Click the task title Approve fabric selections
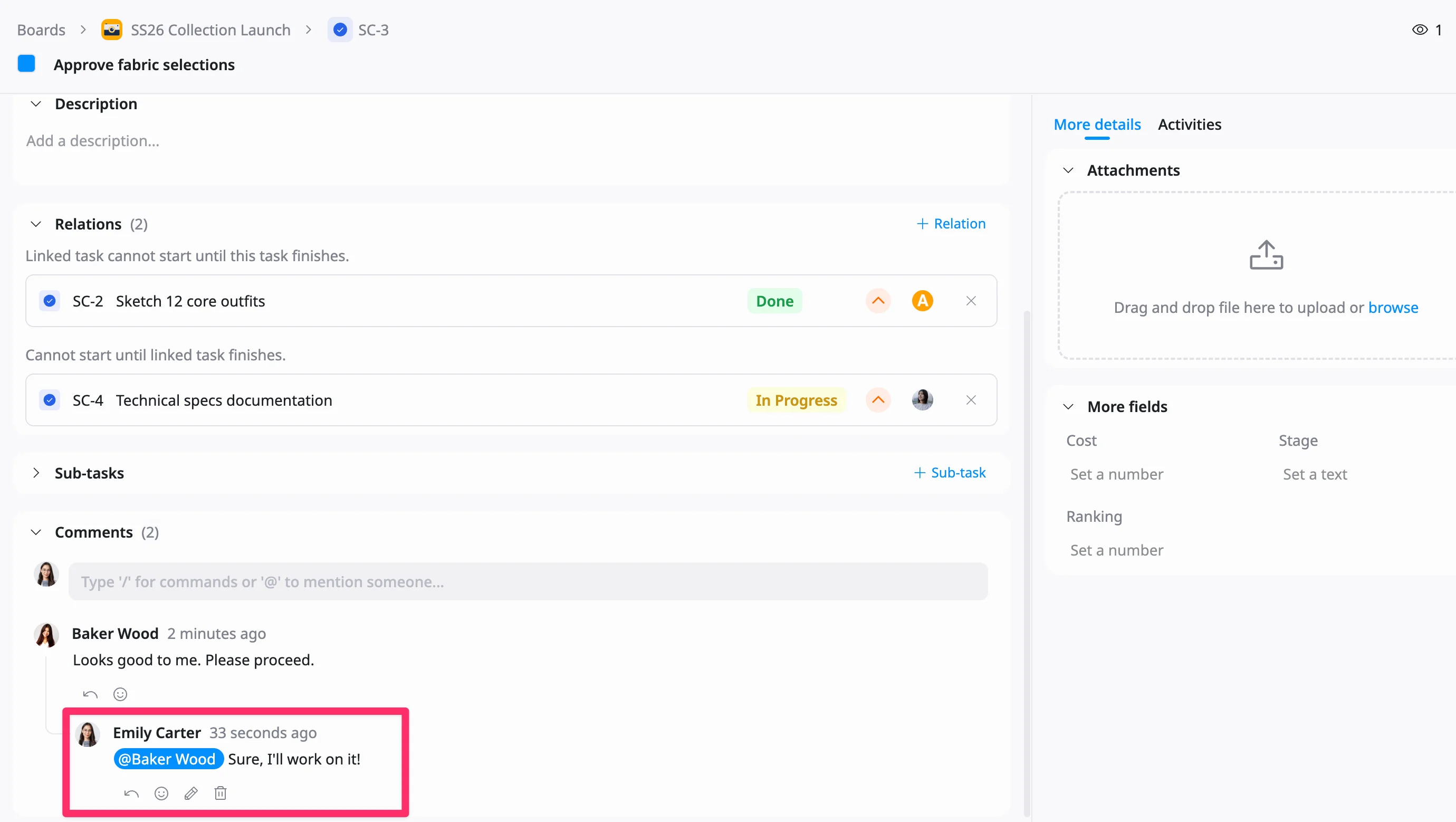Screen dimensions: 1456x822 144,65
